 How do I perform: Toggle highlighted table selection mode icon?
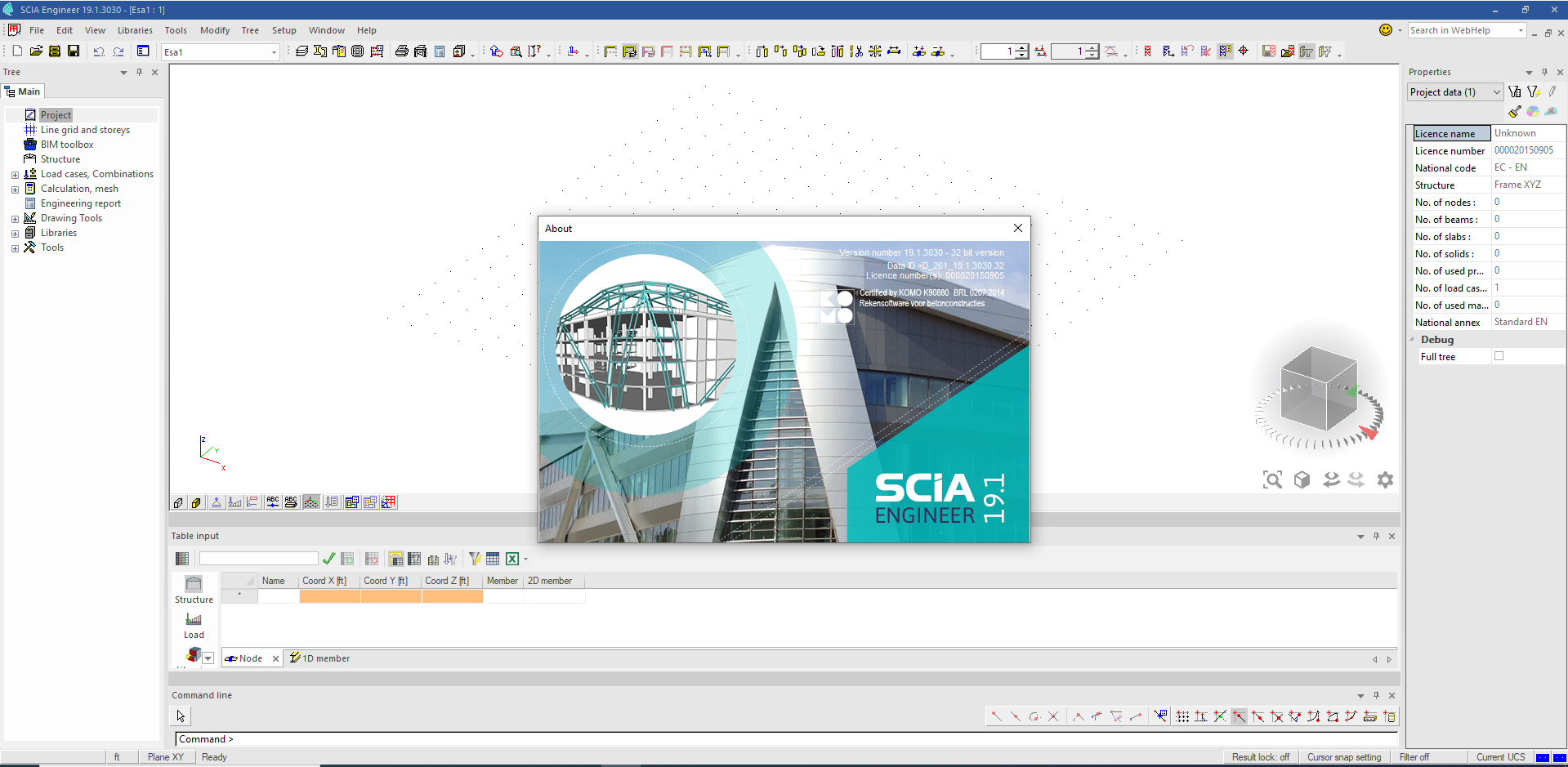coord(395,559)
